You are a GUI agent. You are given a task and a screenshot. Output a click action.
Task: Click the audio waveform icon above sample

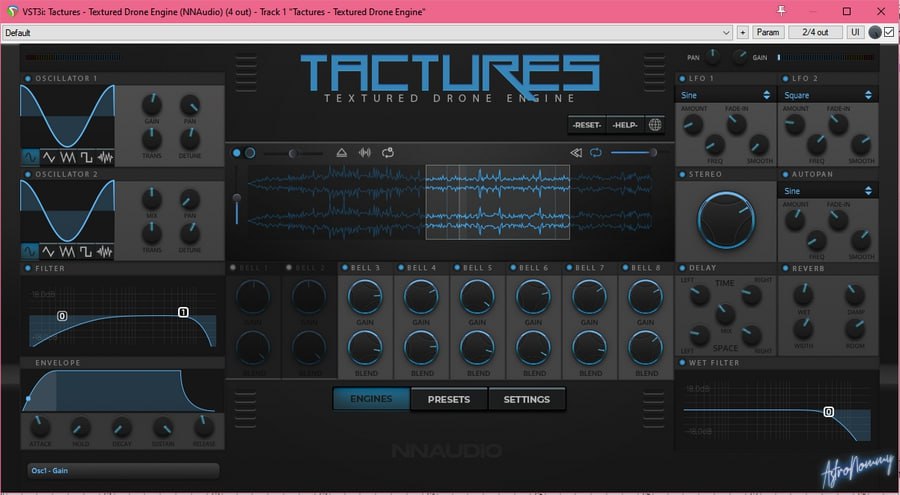pyautogui.click(x=364, y=153)
